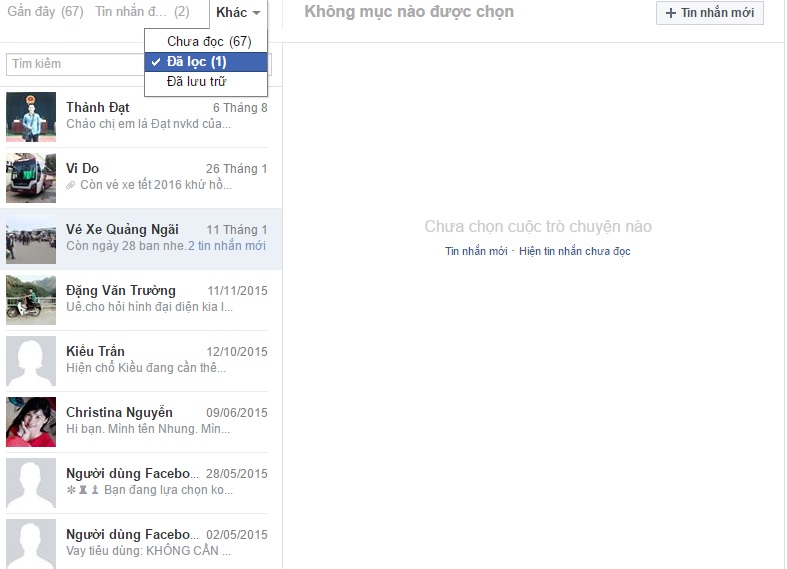Click preview 'Hiện chỗ Kiều đang cần thê...'

(x=146, y=368)
